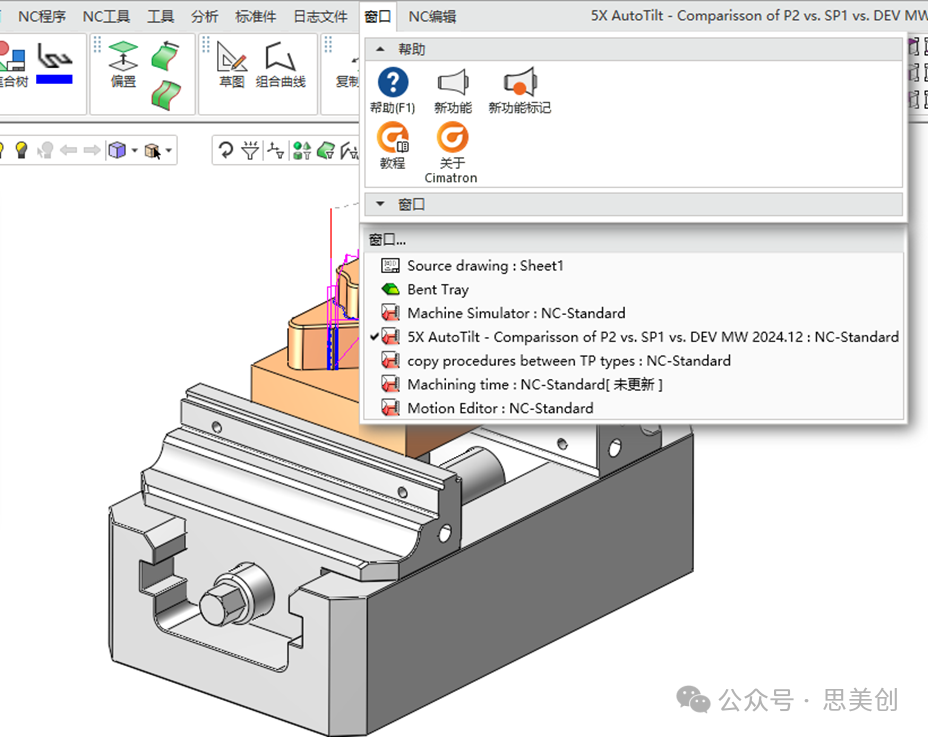Switch to Motion Editor : NC-Standard window
Image resolution: width=928 pixels, height=737 pixels.
tap(633, 408)
